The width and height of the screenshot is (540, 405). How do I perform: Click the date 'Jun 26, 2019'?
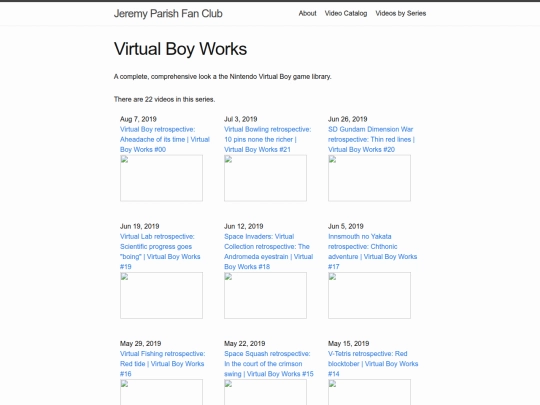[347, 119]
